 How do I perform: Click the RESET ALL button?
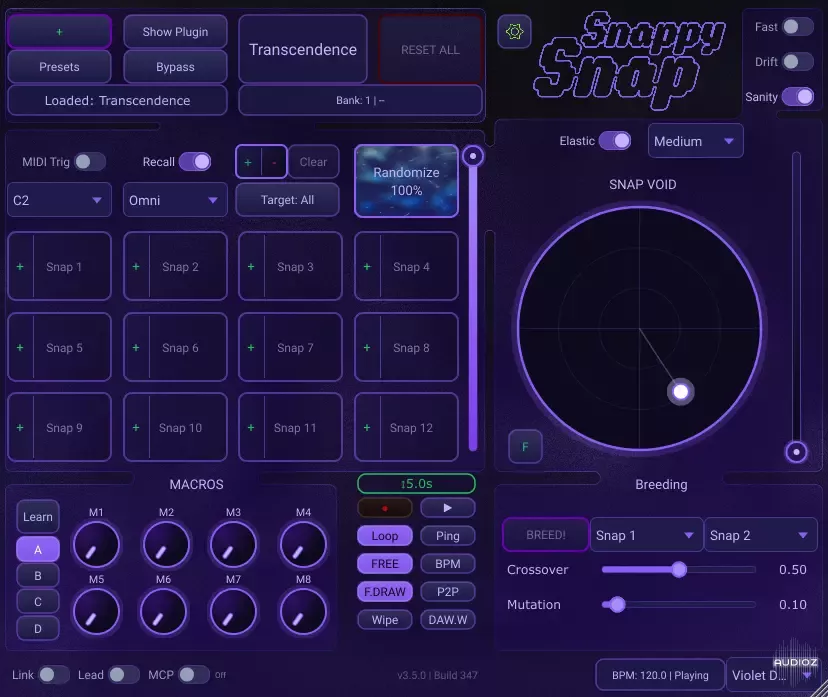click(430, 50)
